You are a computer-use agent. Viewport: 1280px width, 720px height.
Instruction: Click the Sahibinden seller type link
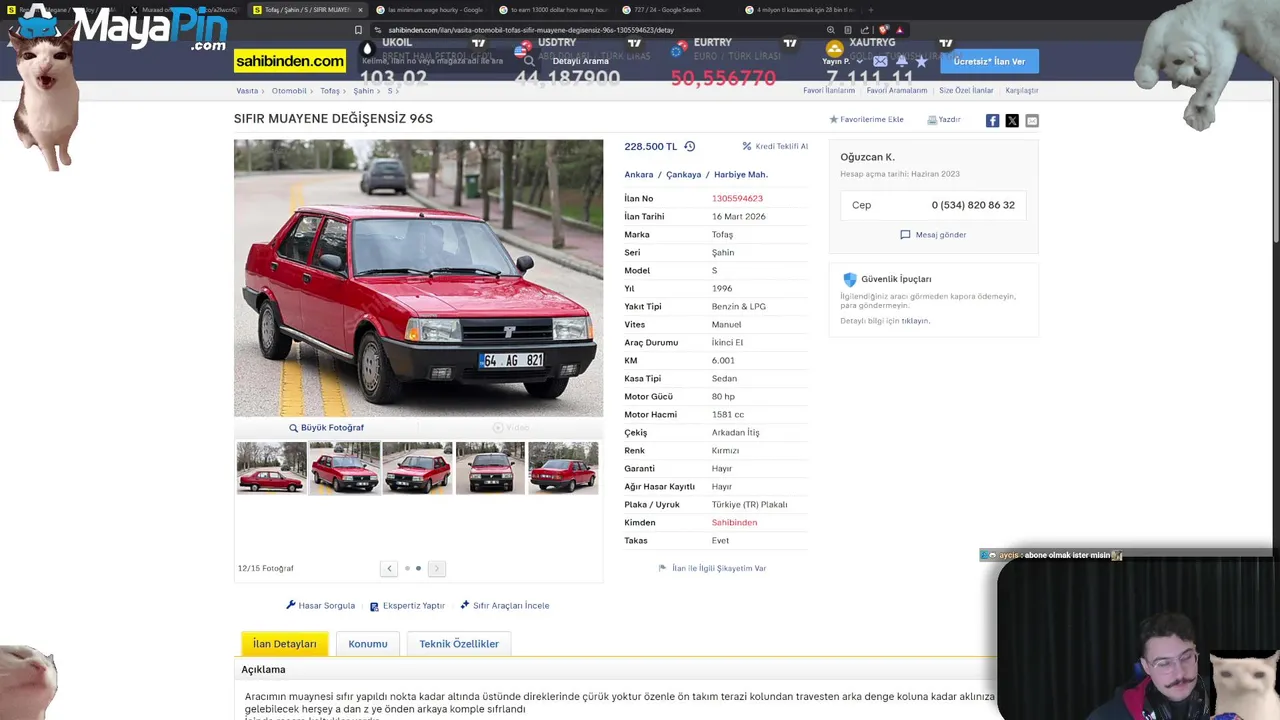[x=734, y=523]
